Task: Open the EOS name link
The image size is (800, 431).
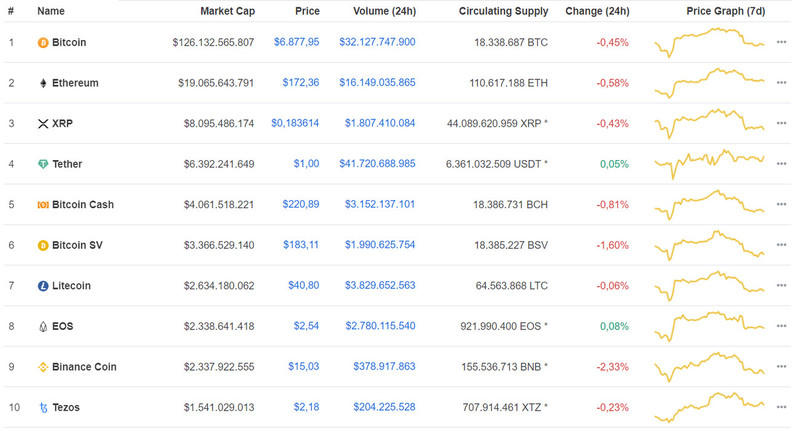Action: [62, 326]
